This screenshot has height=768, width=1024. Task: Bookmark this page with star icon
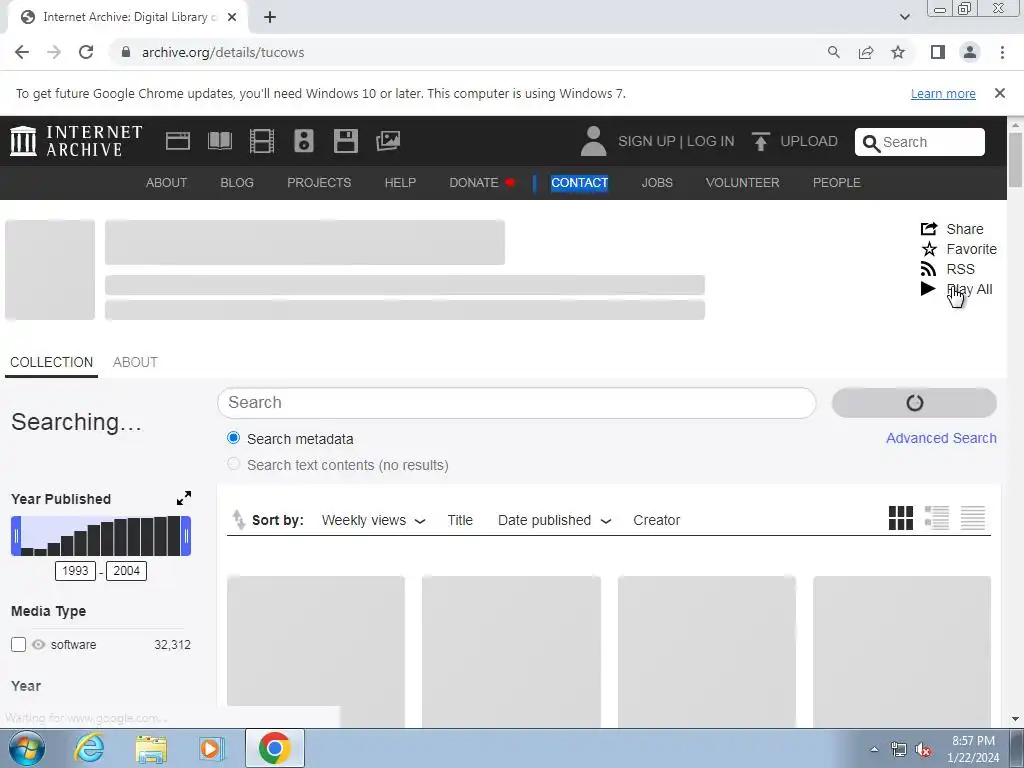[898, 52]
